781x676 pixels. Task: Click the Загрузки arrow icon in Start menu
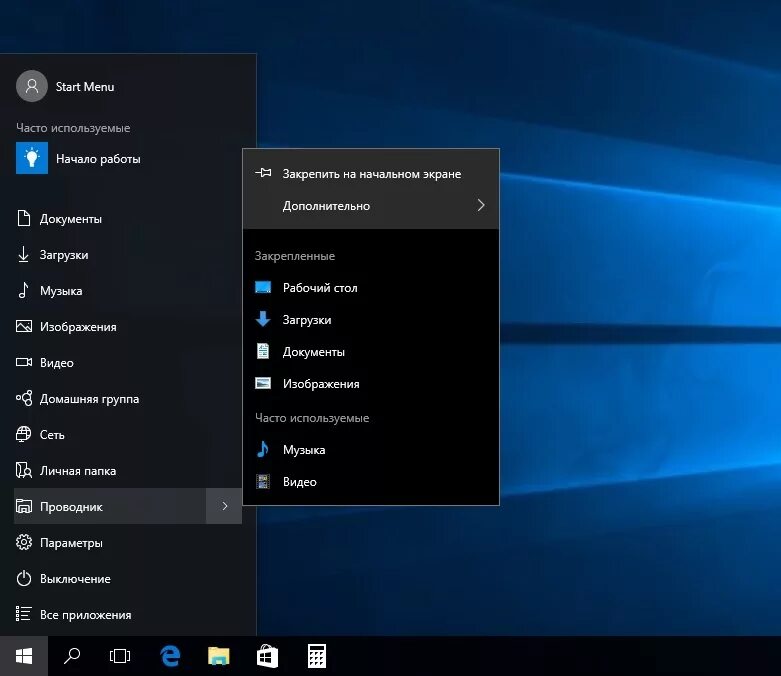pos(23,254)
